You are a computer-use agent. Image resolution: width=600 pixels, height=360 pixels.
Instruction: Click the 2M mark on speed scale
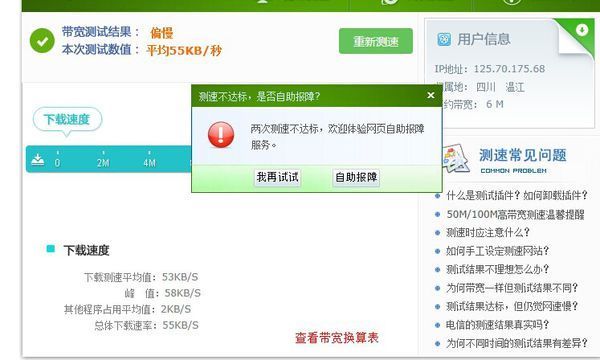tap(103, 163)
